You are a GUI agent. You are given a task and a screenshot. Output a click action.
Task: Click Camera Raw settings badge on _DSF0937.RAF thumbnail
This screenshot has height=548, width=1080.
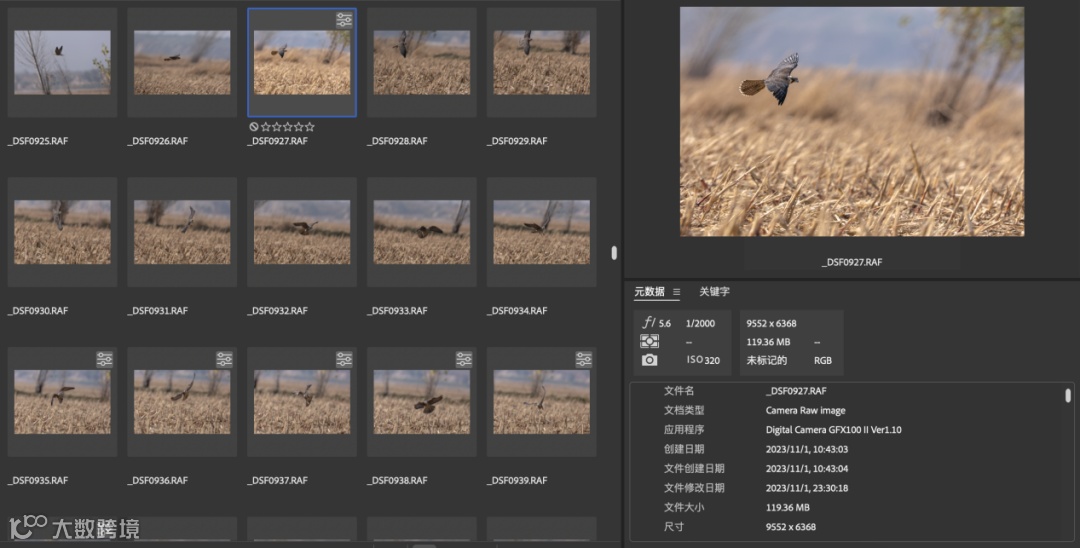pos(344,359)
